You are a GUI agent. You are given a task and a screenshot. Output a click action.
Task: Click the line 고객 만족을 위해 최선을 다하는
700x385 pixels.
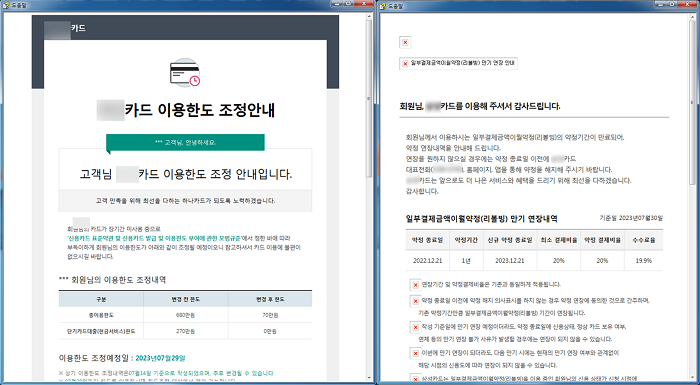[x=185, y=201]
